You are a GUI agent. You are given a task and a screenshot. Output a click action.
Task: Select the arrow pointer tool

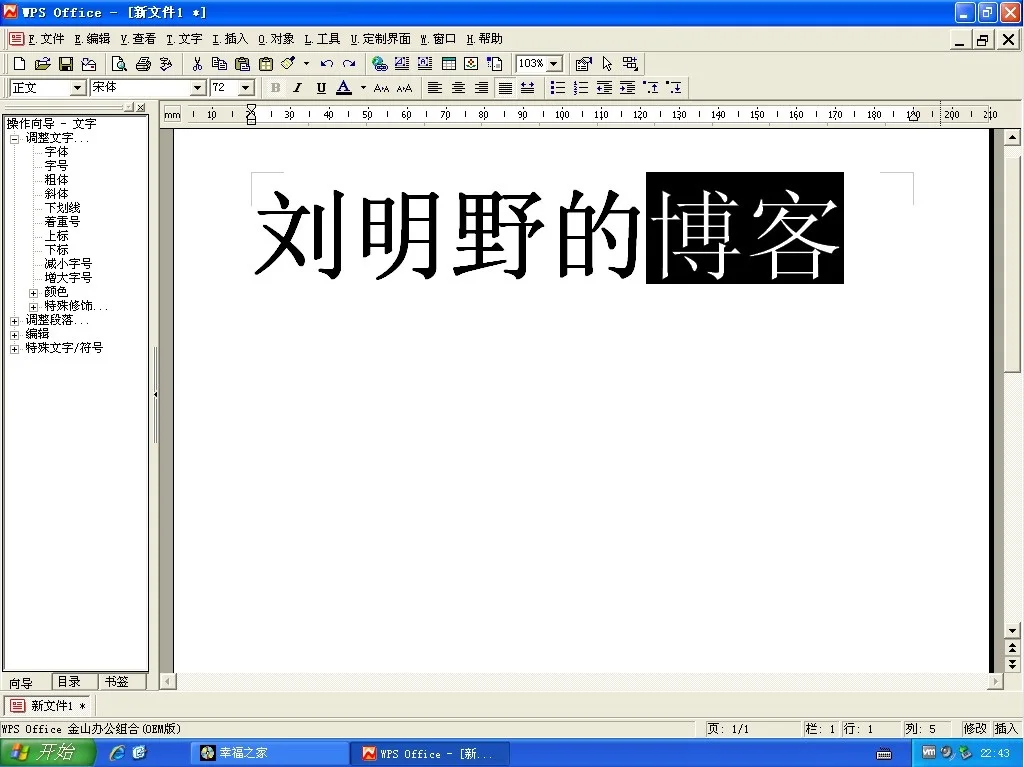(607, 63)
